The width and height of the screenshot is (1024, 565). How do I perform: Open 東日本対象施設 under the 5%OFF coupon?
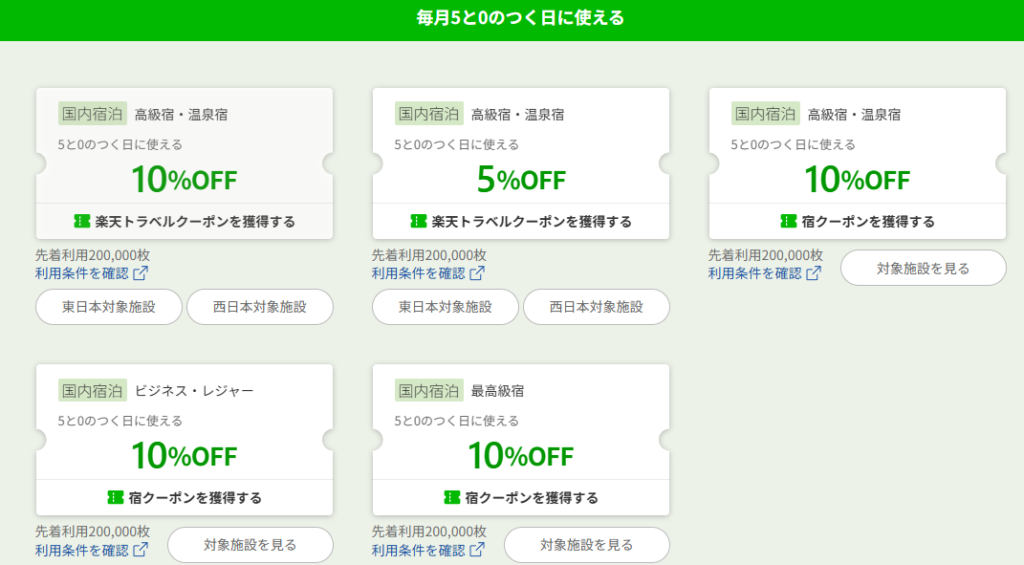point(445,307)
